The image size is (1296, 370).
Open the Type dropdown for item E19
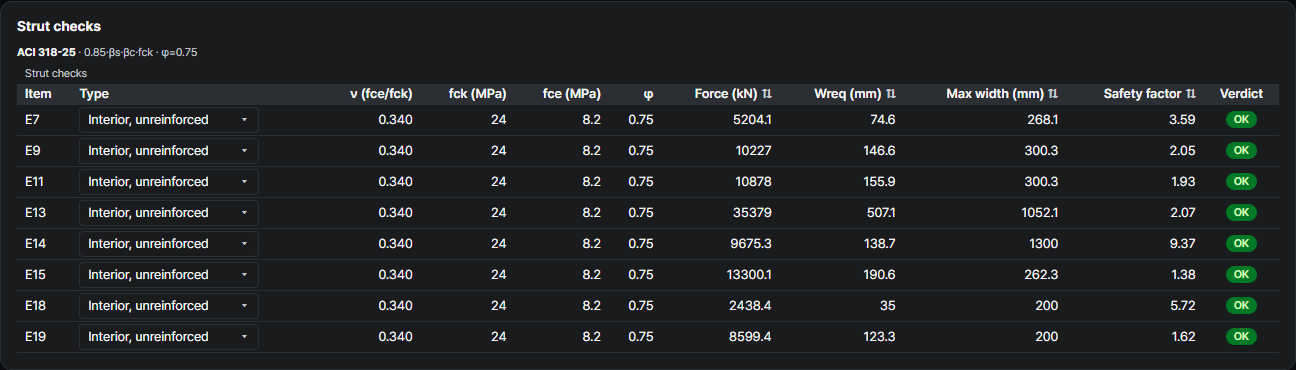pyautogui.click(x=169, y=337)
